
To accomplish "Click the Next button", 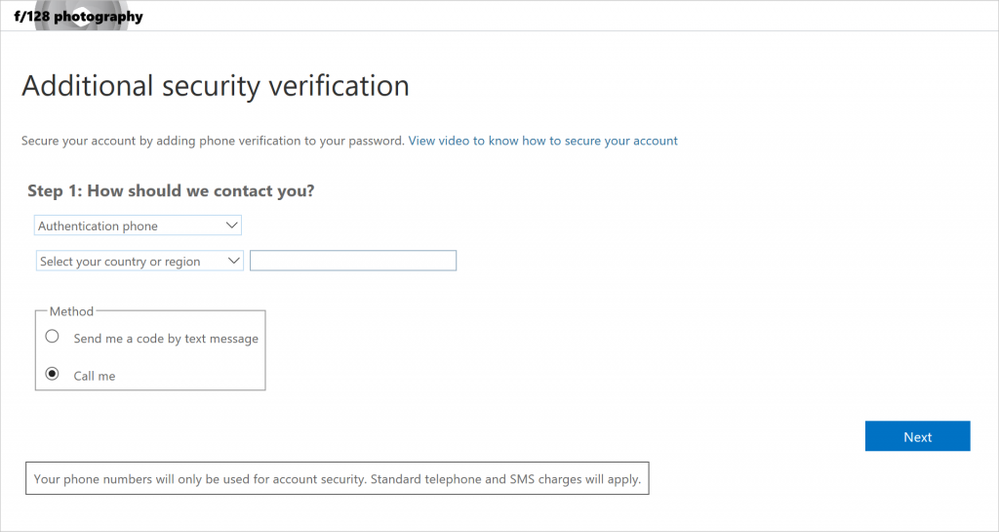I will (x=917, y=436).
